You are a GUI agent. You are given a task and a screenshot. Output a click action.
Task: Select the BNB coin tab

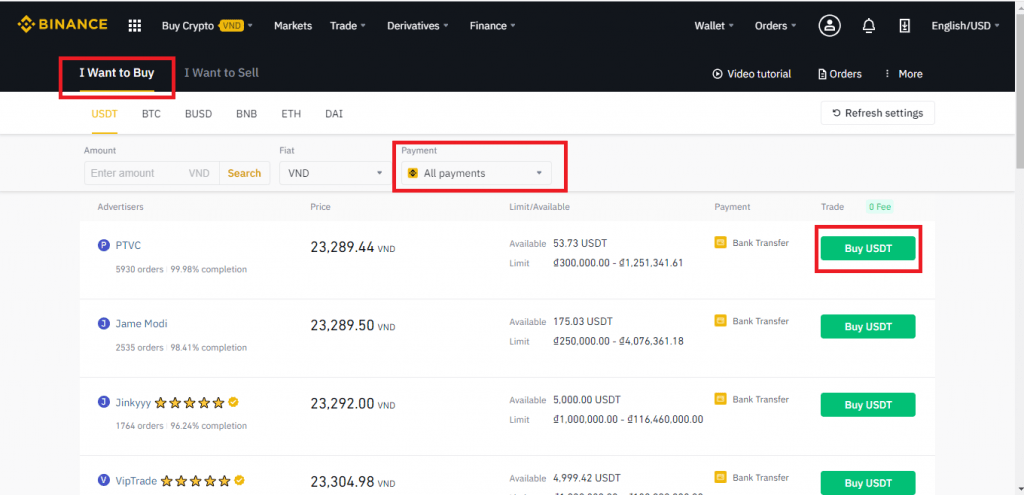pos(246,114)
